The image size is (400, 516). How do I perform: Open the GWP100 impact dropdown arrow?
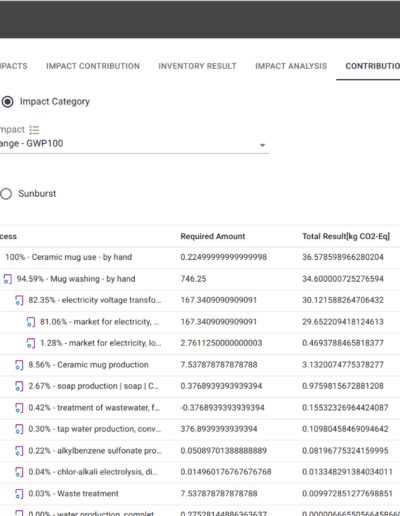pos(263,145)
